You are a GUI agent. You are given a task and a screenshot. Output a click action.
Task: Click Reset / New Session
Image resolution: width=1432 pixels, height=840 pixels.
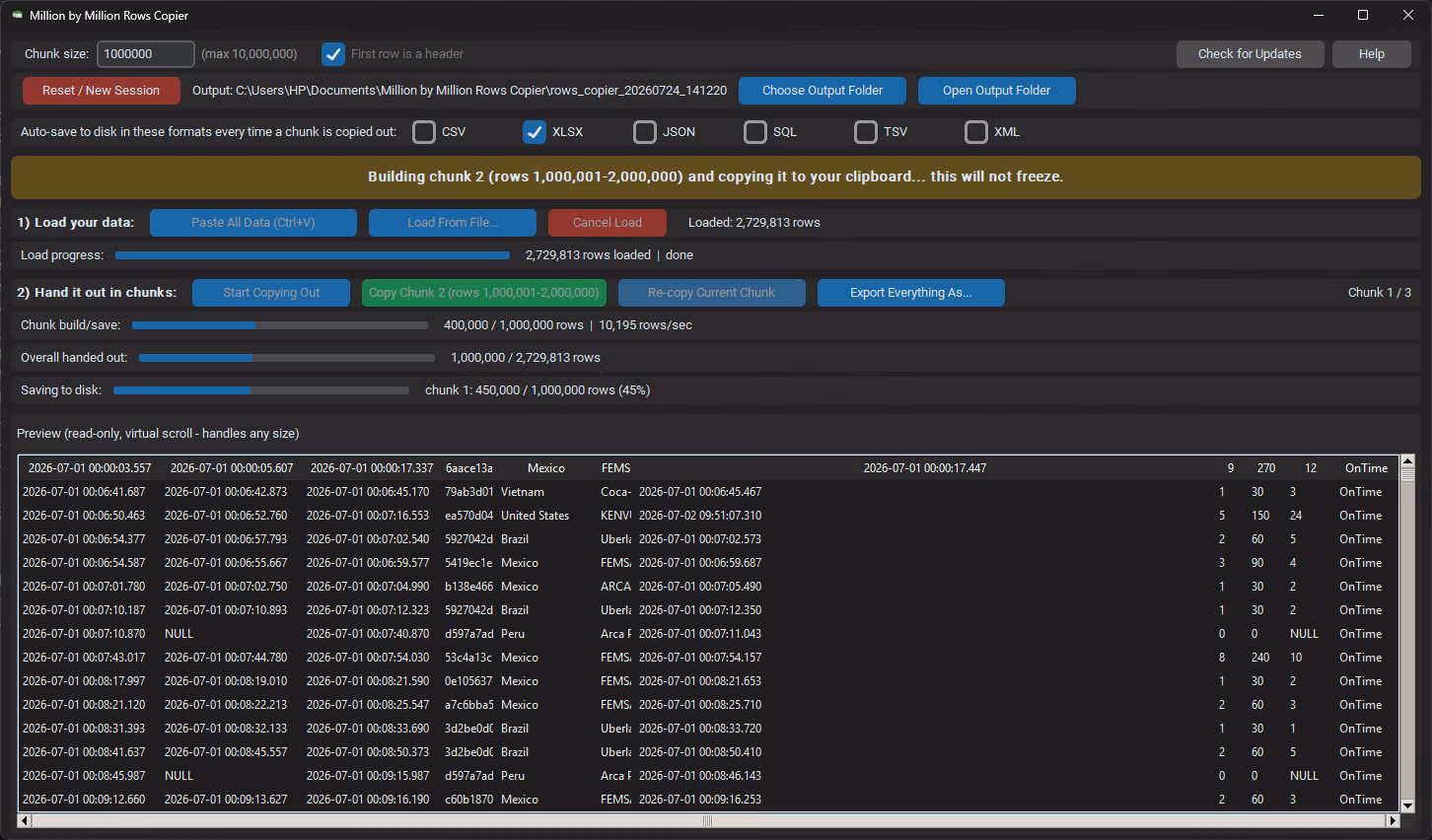(101, 91)
